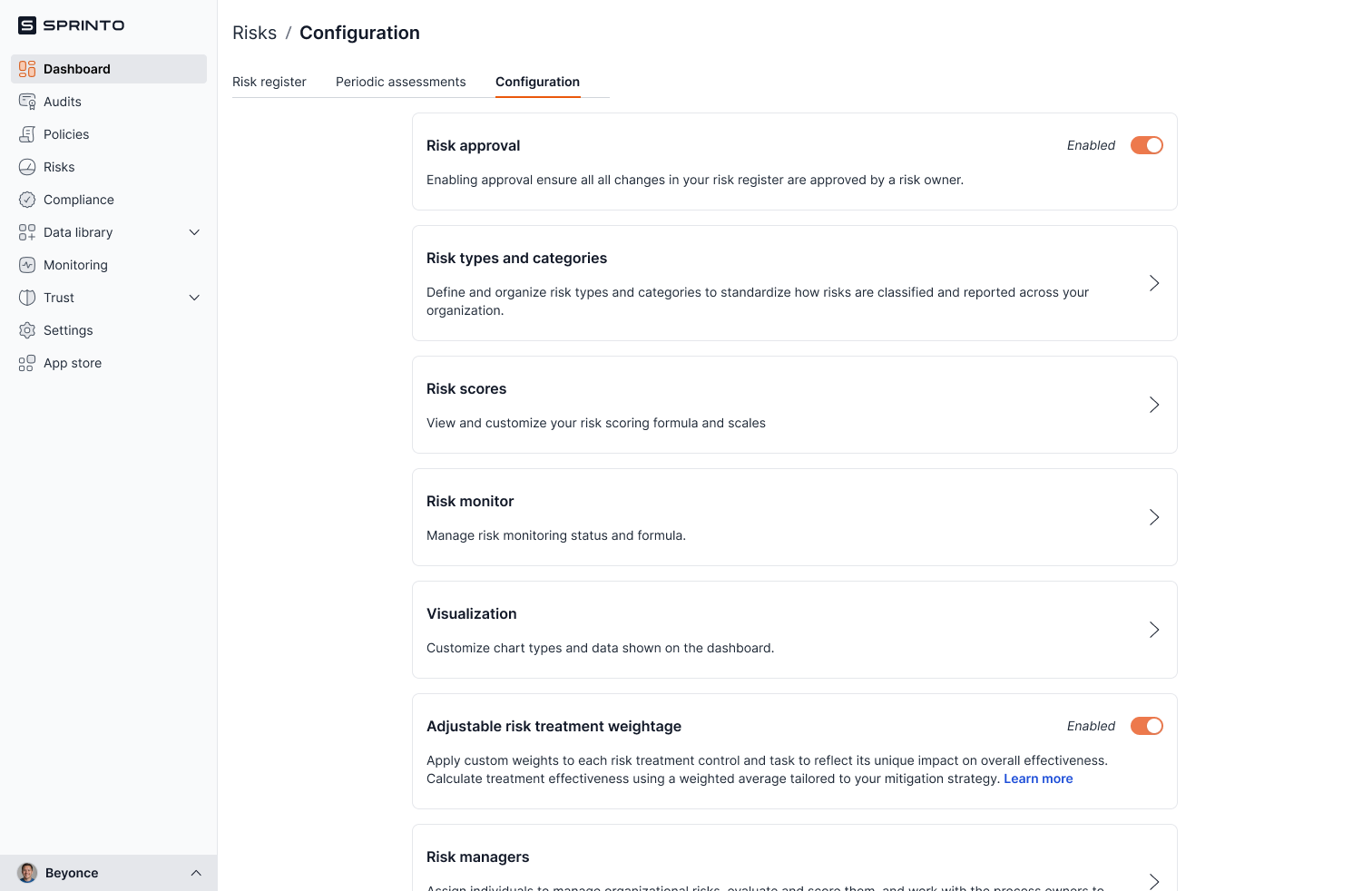This screenshot has height=891, width=1372.
Task: Click the Risks gauge icon in sidebar
Action: [27, 167]
